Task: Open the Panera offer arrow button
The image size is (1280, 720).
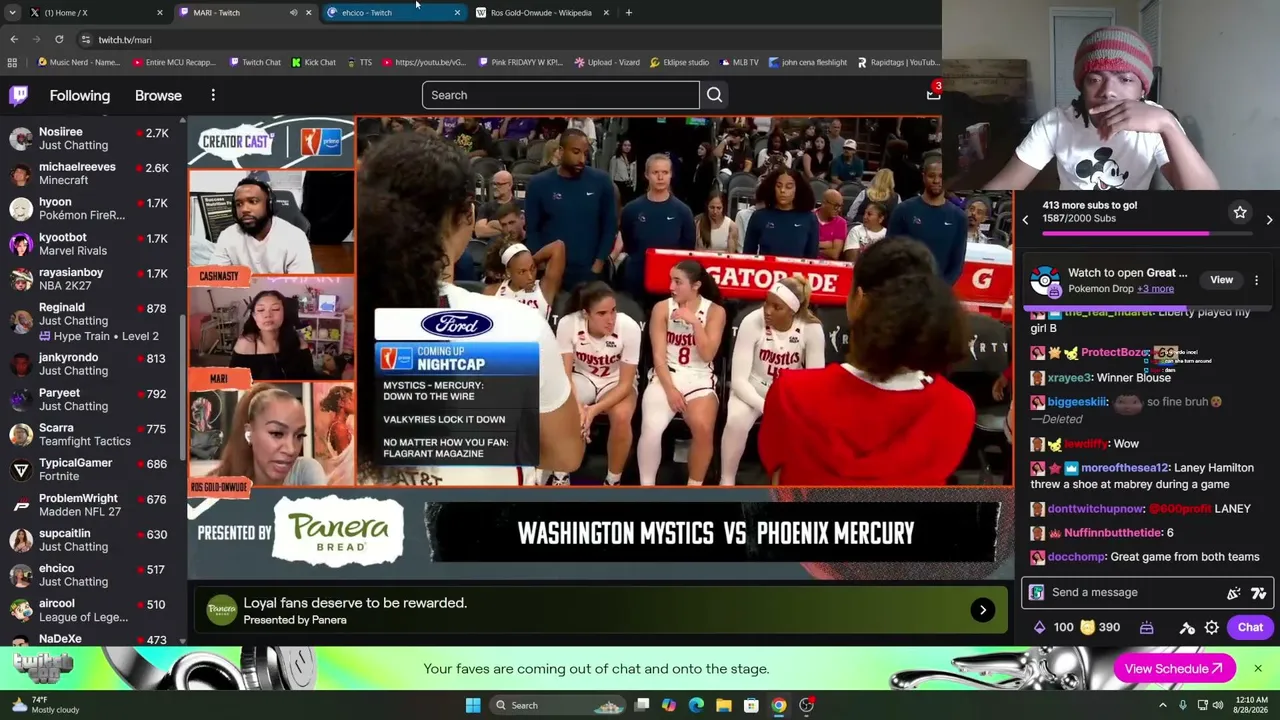Action: pos(982,610)
